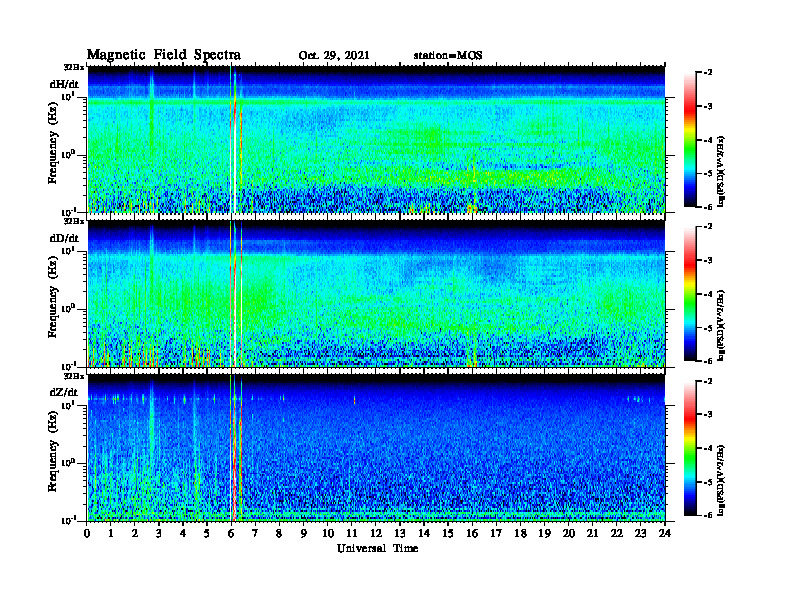This screenshot has width=792, height=612.
Task: Click the "4" hour tick label
Action: coord(183,534)
